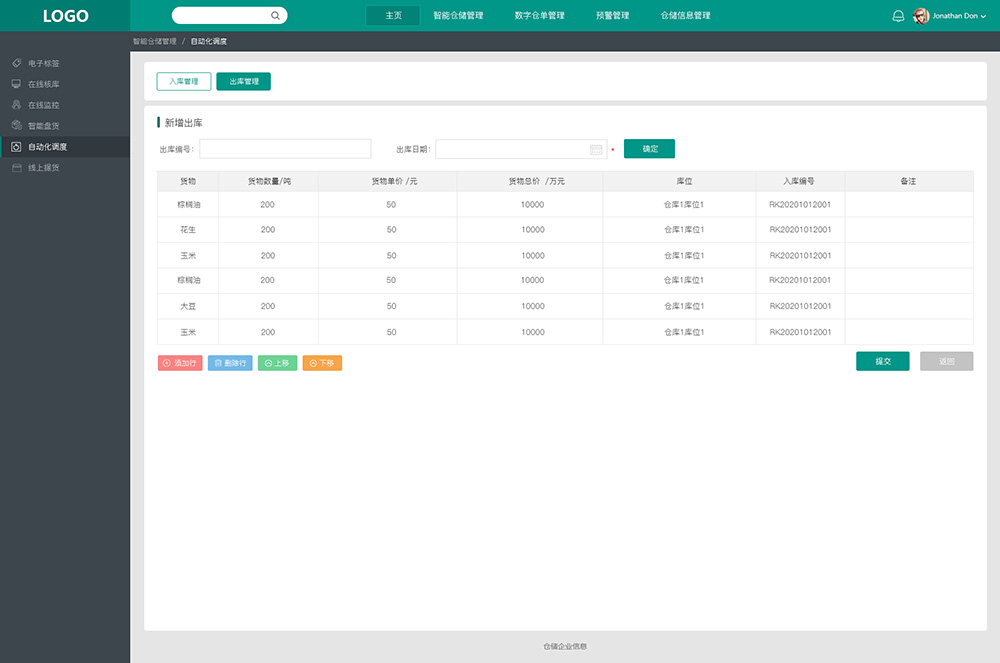Click the 库位 column header
This screenshot has height=663, width=1000.
click(679, 181)
